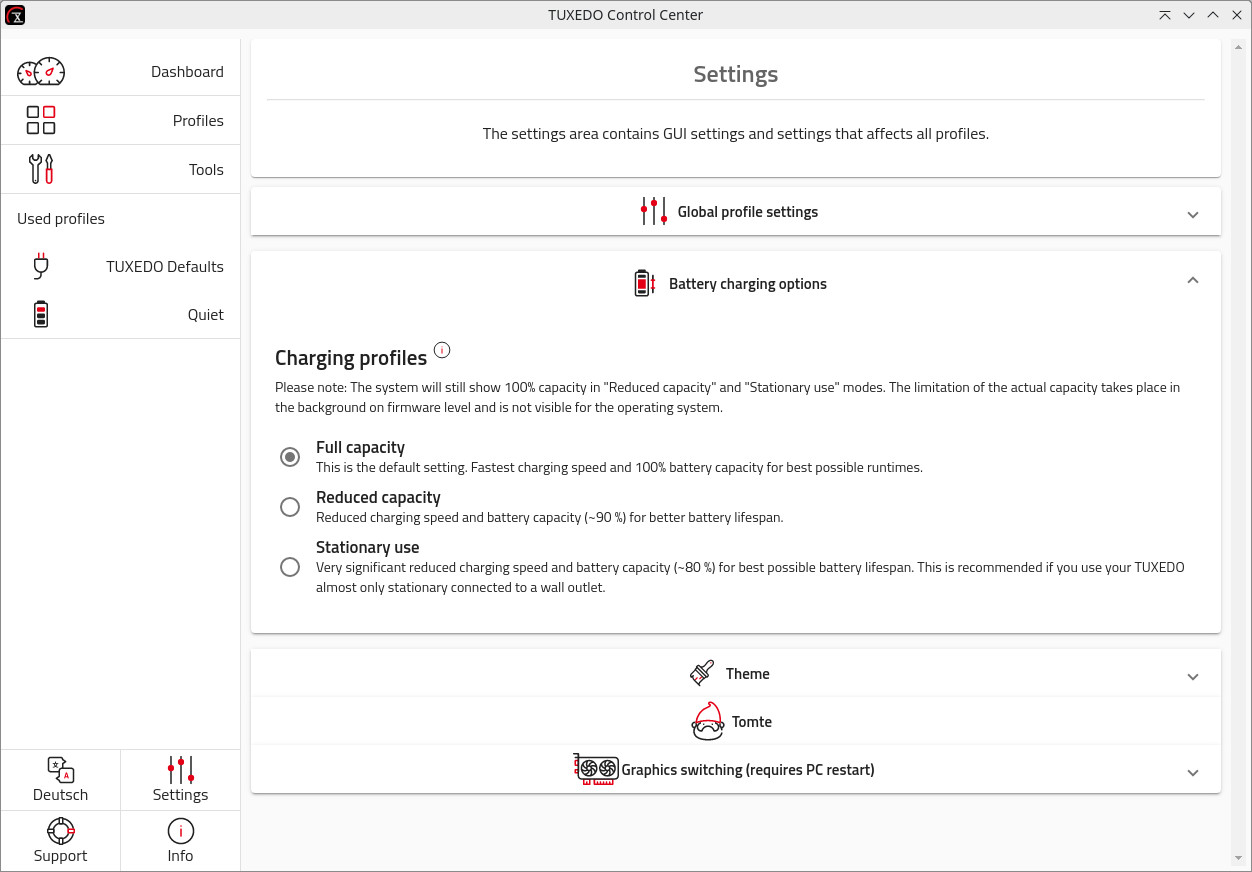
Task: Click the Info circle icon in sidebar
Action: (181, 831)
